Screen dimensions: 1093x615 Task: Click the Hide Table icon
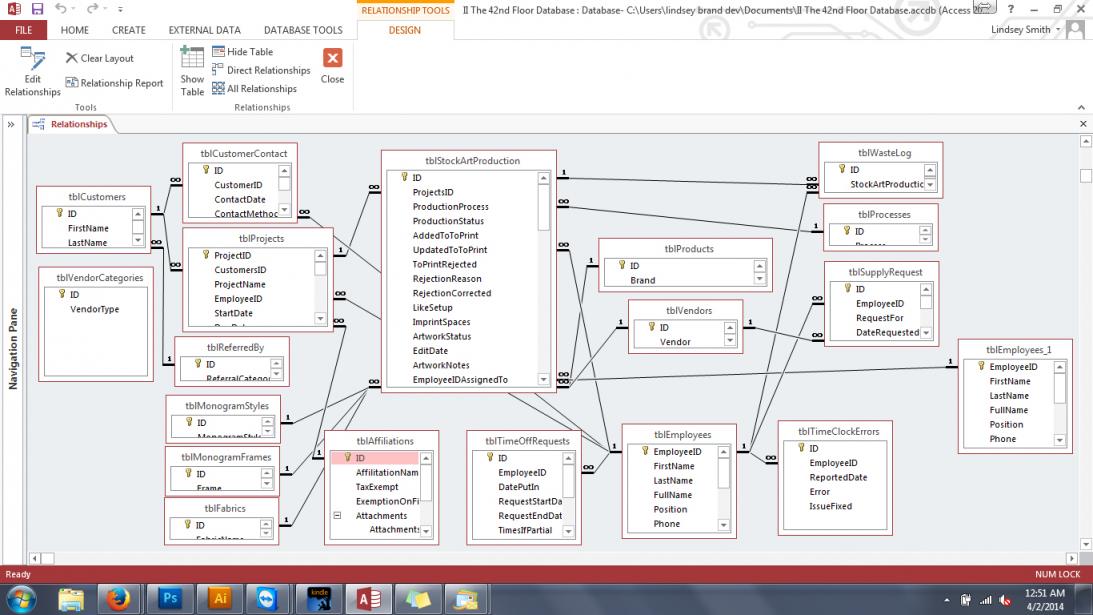[218, 52]
